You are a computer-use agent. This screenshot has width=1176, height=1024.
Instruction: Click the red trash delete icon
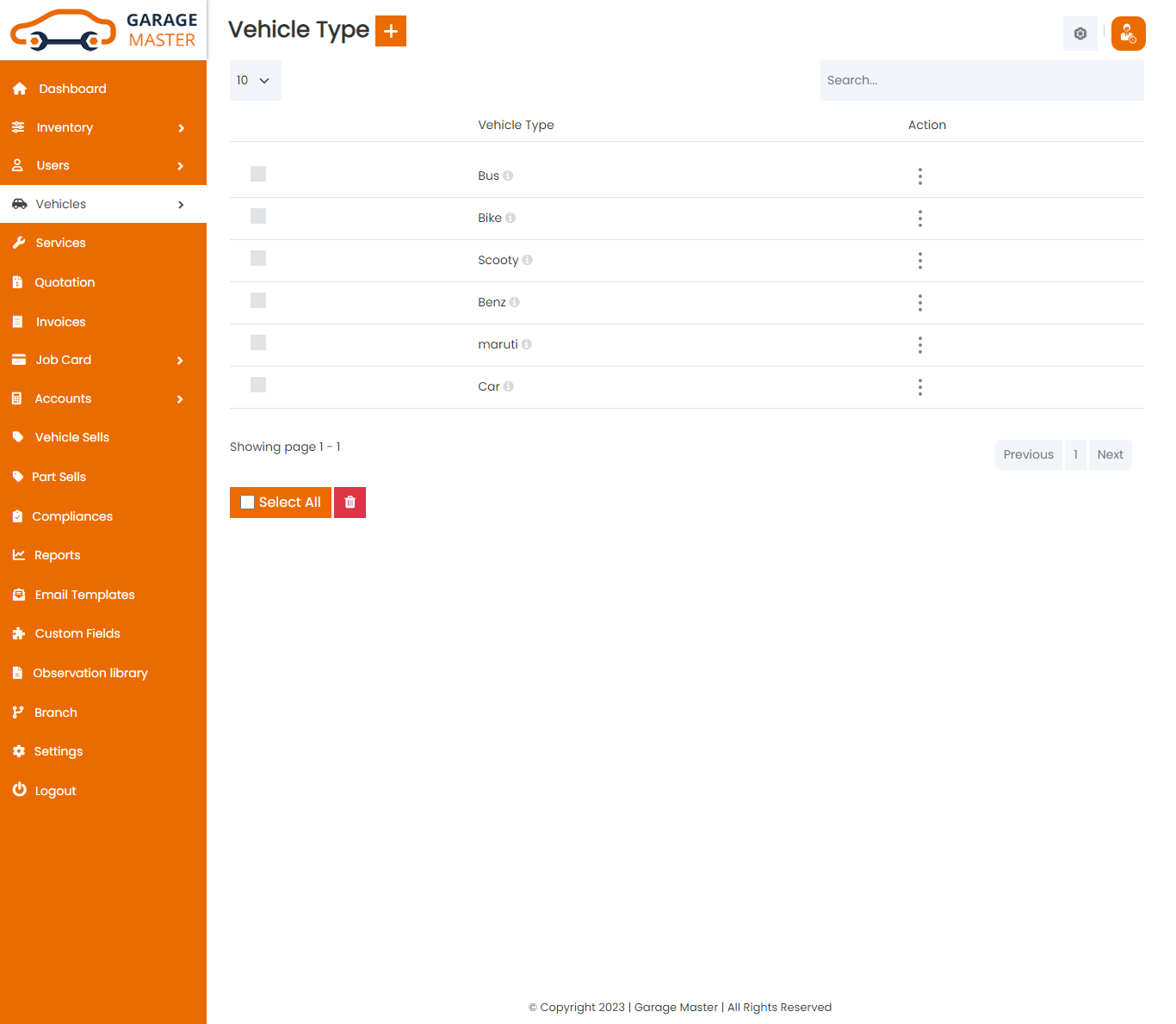click(350, 503)
